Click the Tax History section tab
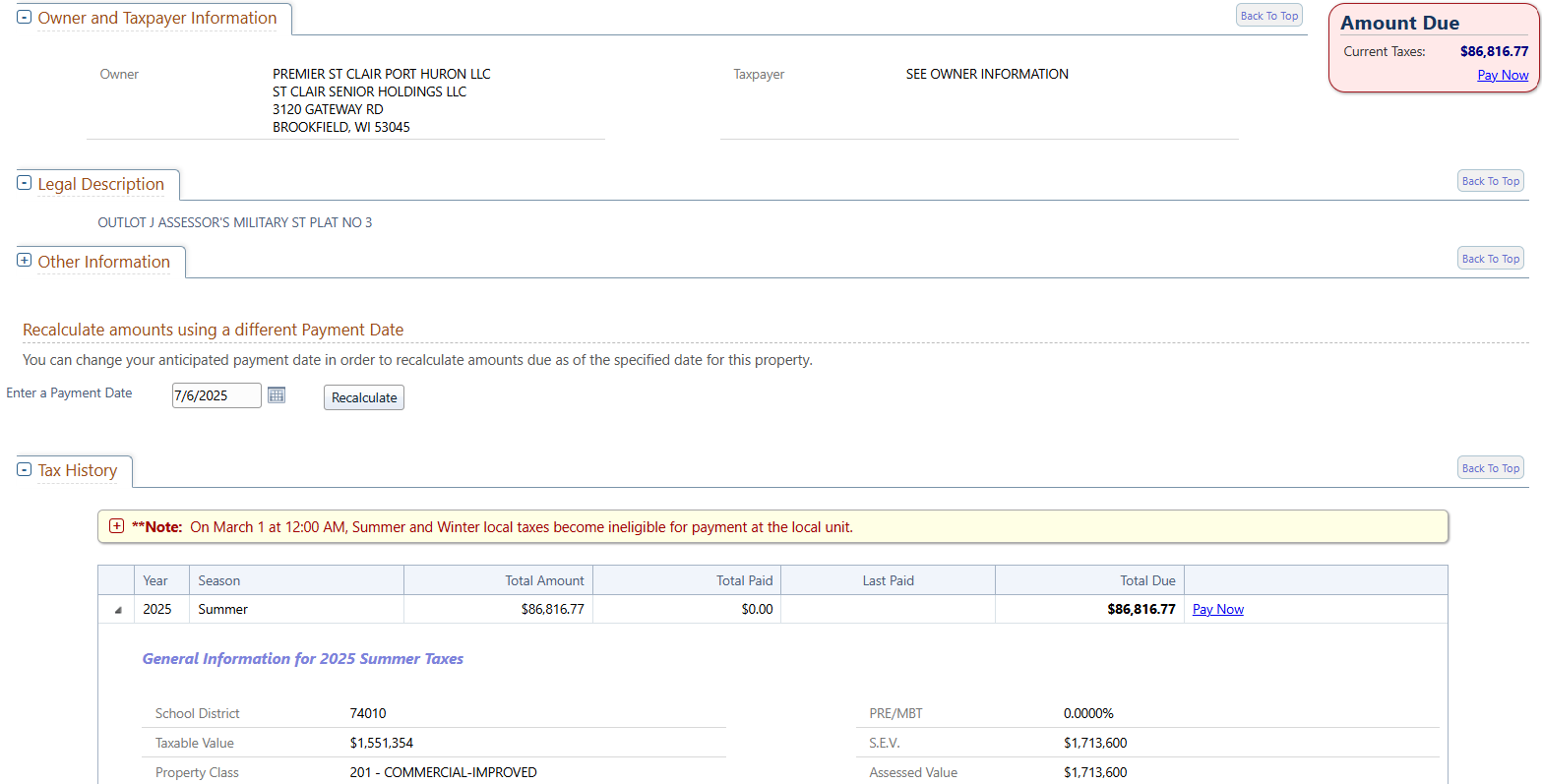Viewport: 1542px width, 784px height. pyautogui.click(x=77, y=470)
